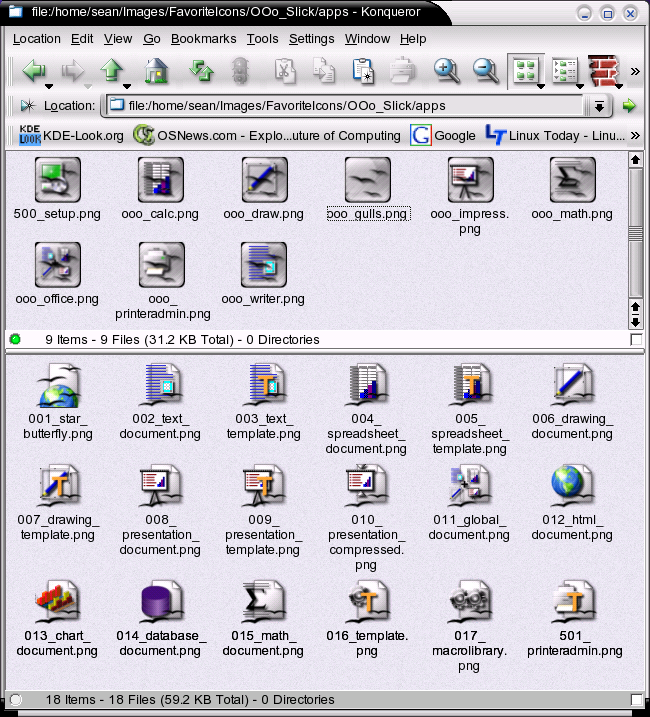The image size is (650, 717).
Task: Open the Help menu
Action: [413, 39]
